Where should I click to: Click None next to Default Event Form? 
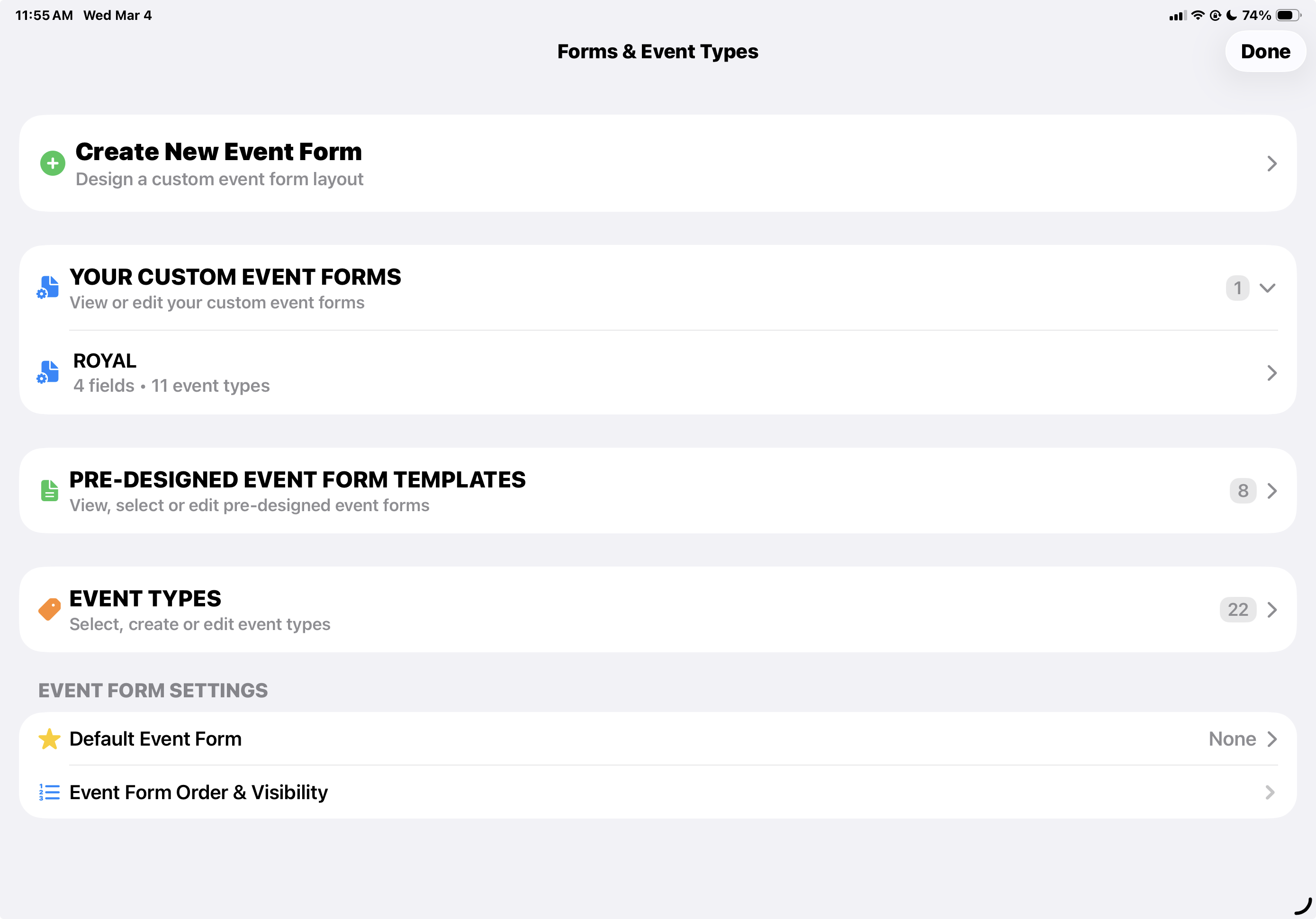point(1231,739)
